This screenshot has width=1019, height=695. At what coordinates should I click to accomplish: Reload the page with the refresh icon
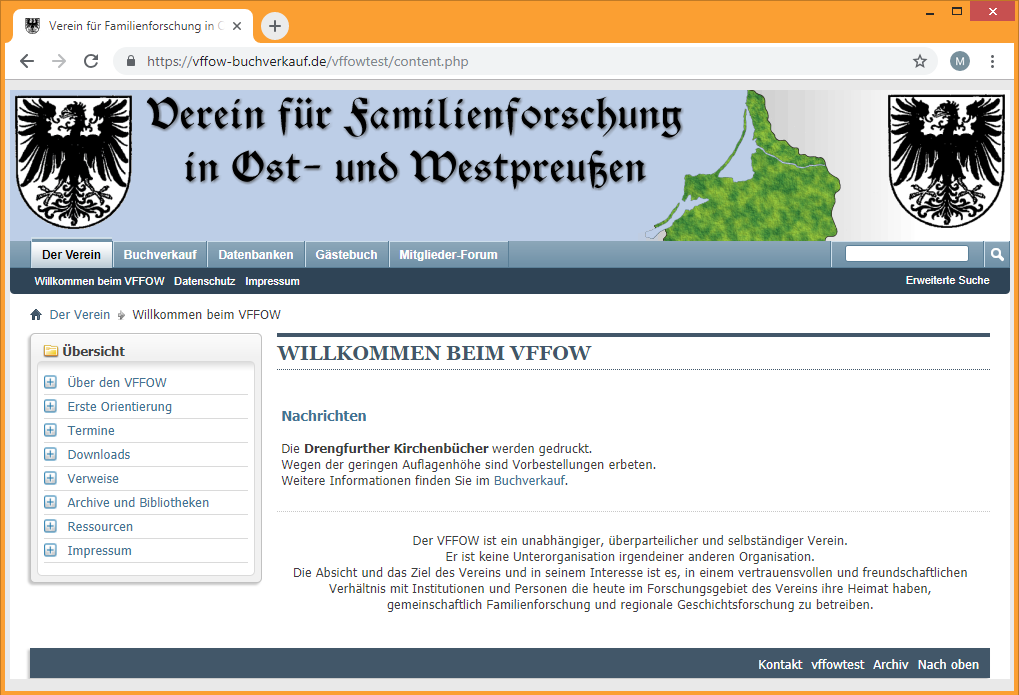pos(91,61)
